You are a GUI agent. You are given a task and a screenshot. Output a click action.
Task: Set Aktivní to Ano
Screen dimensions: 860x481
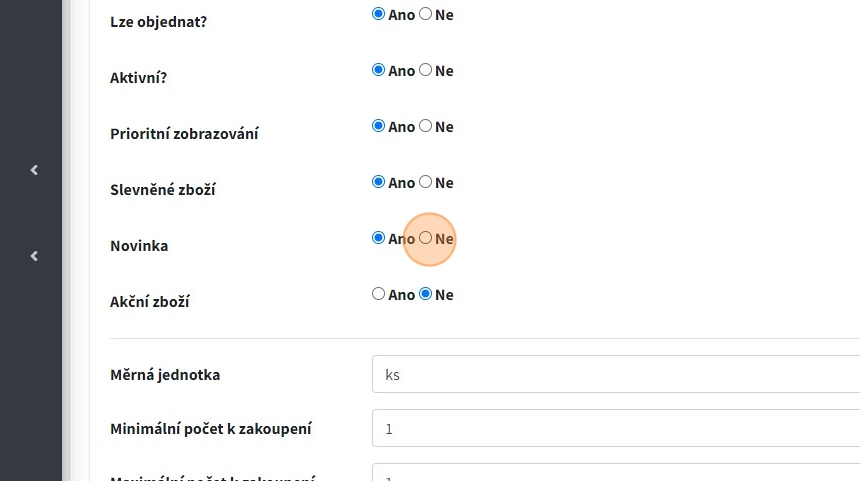378,71
